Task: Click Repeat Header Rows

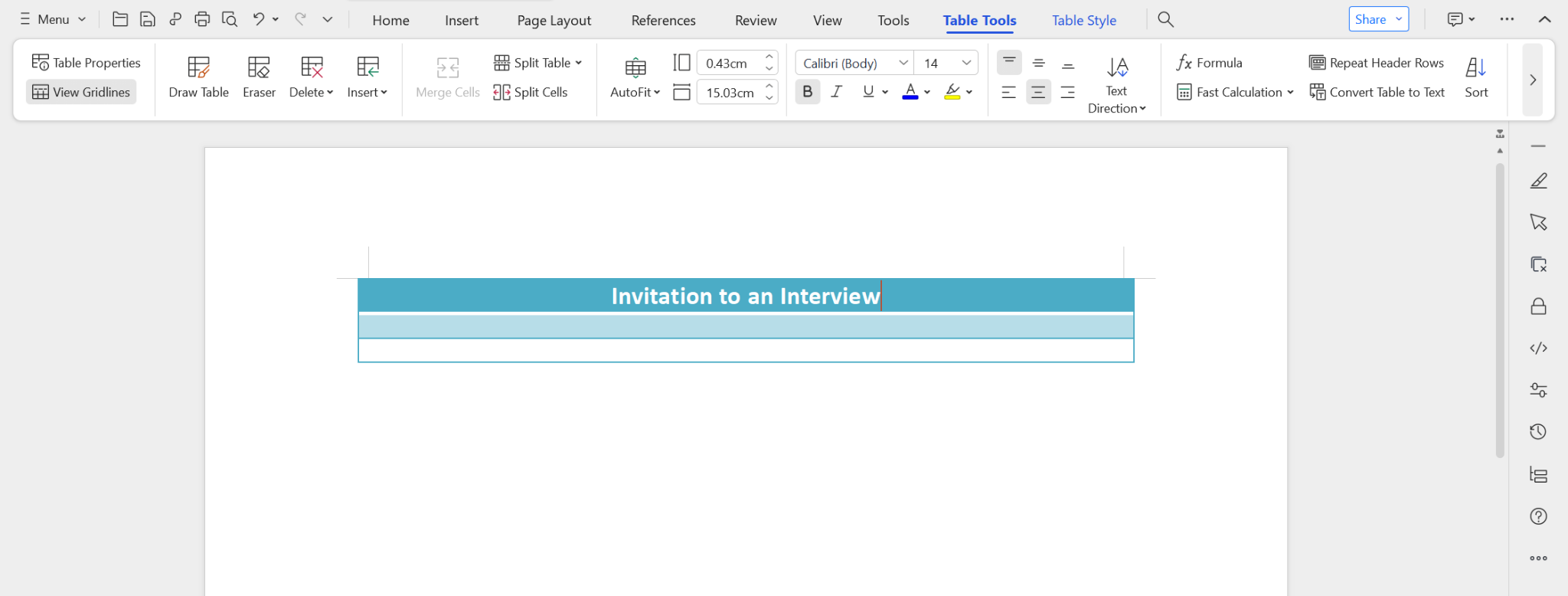Action: pos(1377,63)
